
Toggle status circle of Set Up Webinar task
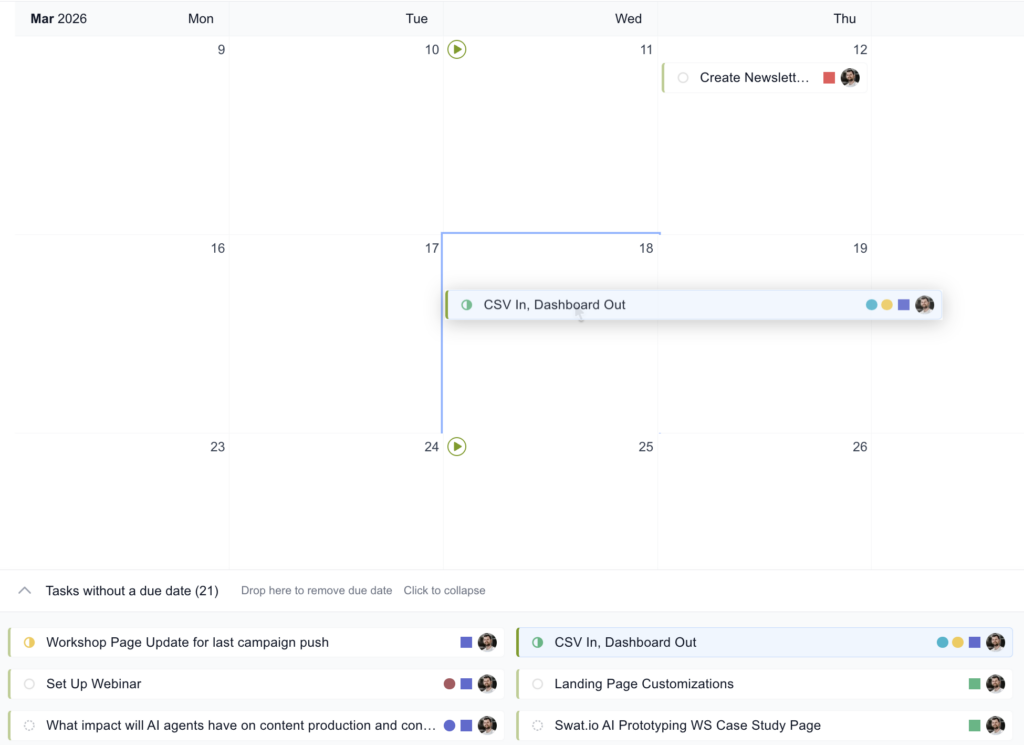[x=29, y=684]
